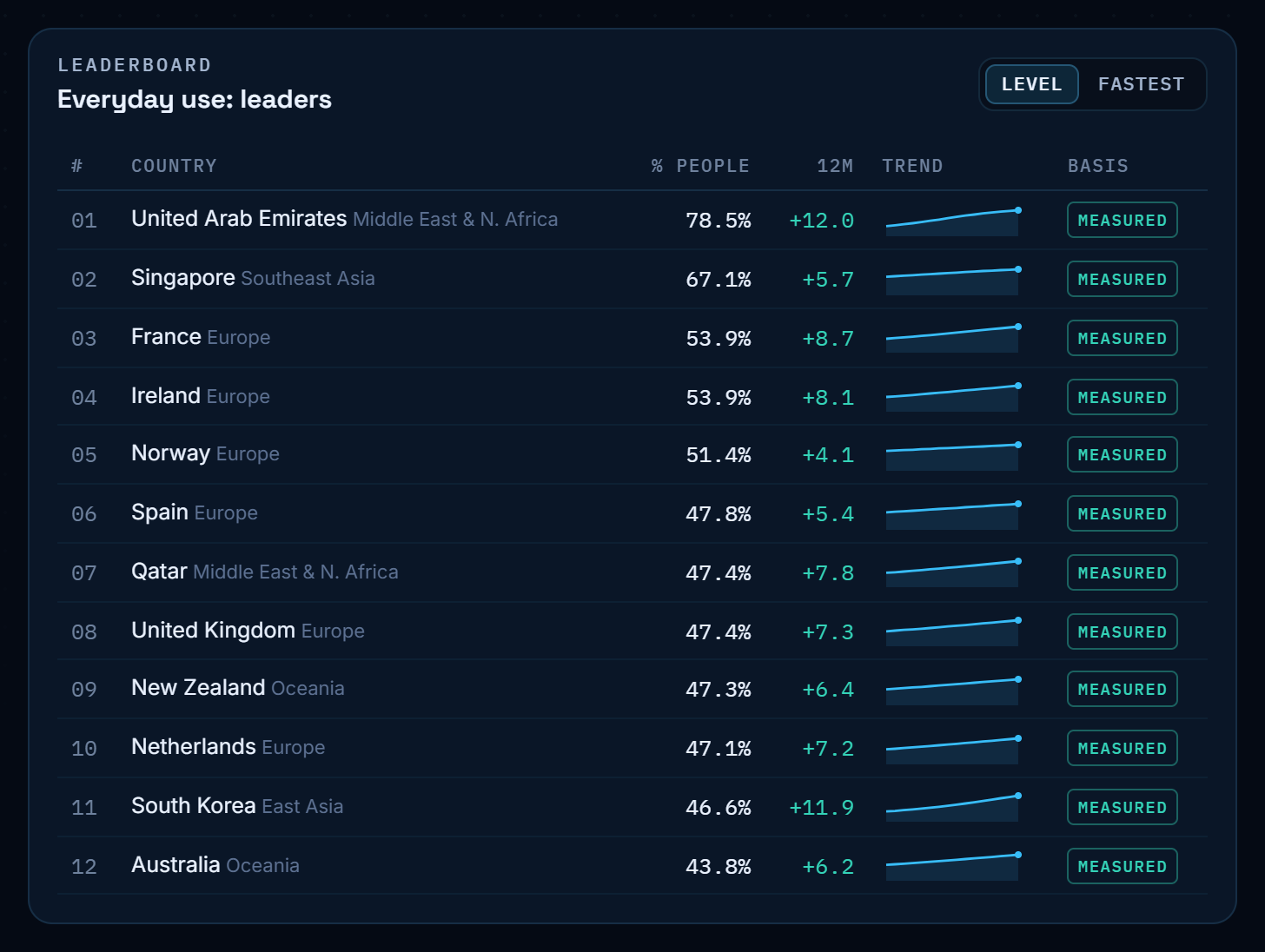This screenshot has width=1265, height=952.
Task: Click the 51.4% value for Norway
Action: pos(719,455)
